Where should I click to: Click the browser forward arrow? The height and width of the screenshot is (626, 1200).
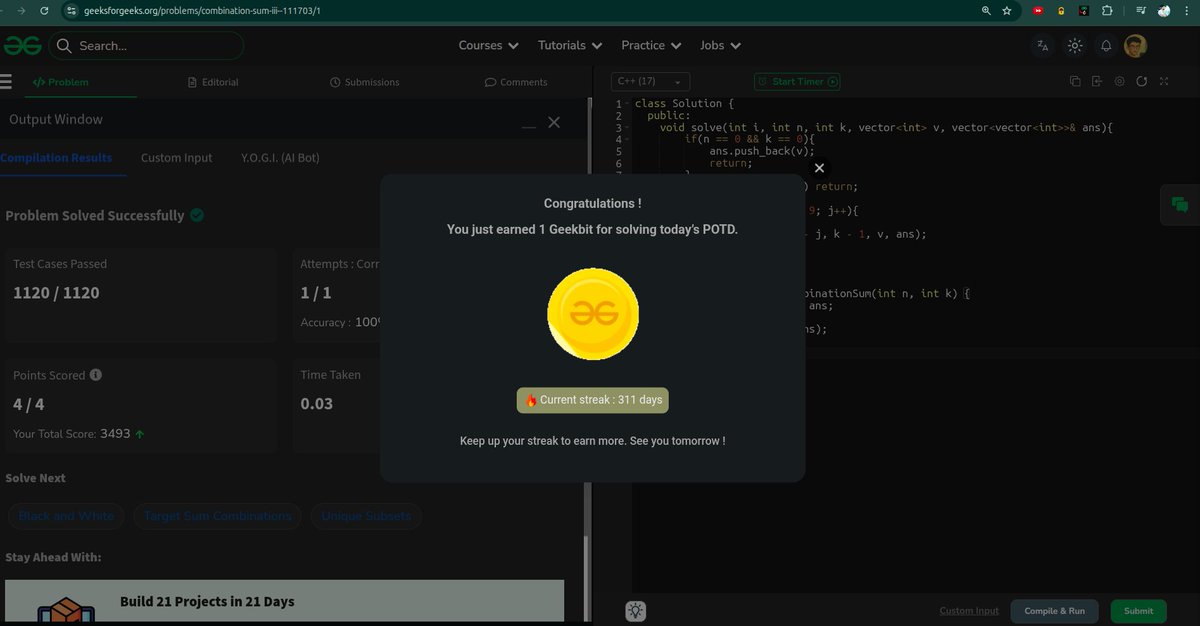(x=21, y=10)
